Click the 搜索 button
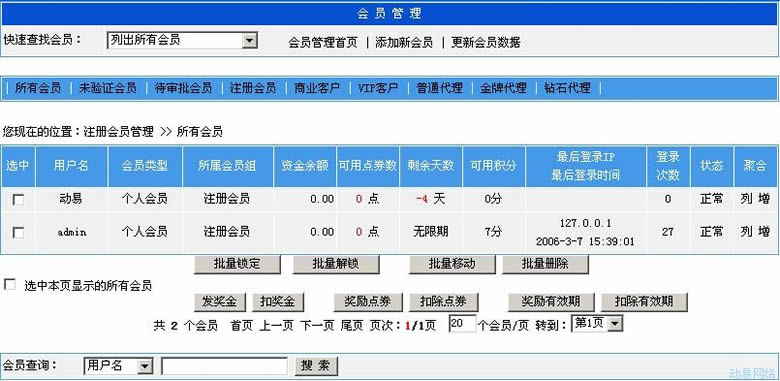 [316, 366]
